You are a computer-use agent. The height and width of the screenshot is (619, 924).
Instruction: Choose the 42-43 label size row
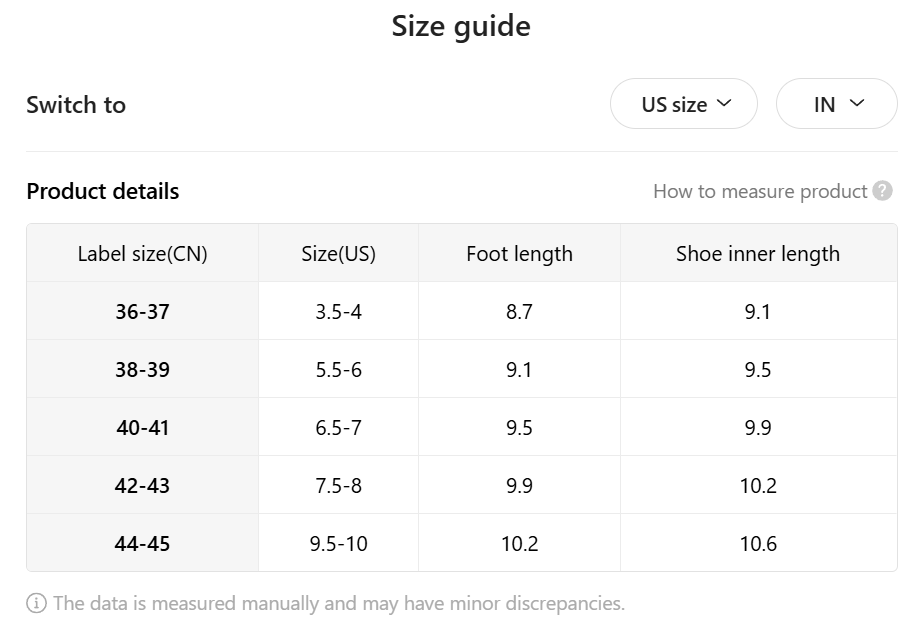tap(461, 485)
